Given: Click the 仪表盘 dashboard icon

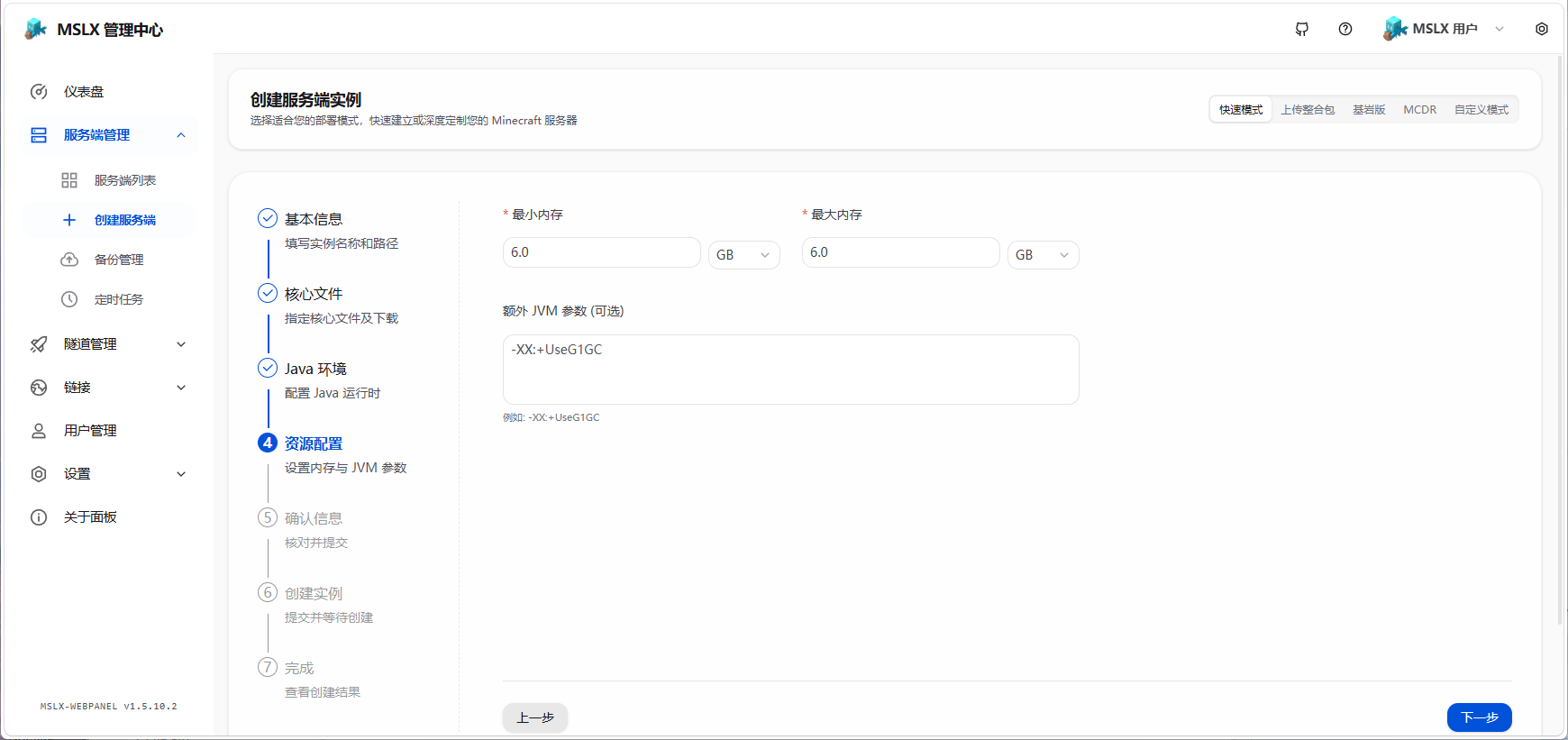Looking at the screenshot, I should (x=39, y=92).
